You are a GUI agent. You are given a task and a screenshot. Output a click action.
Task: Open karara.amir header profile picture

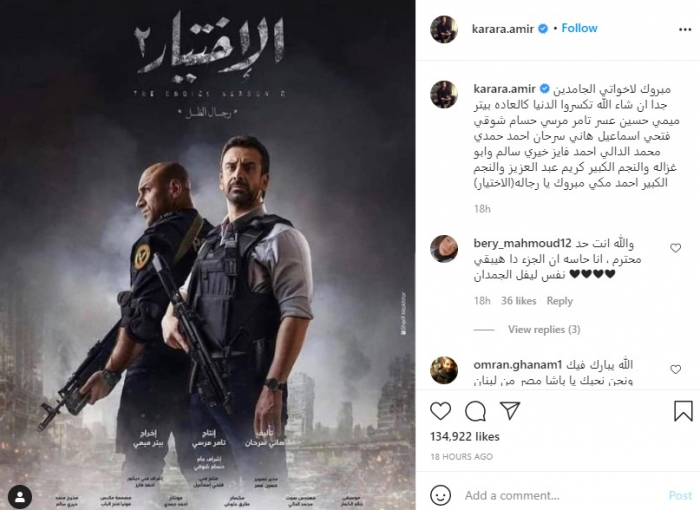pyautogui.click(x=444, y=29)
